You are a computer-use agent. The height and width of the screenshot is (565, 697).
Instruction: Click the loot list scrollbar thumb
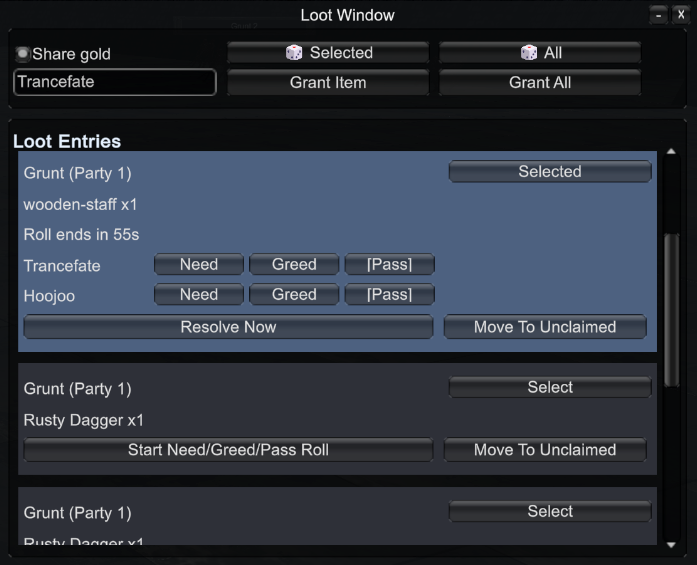tap(671, 310)
